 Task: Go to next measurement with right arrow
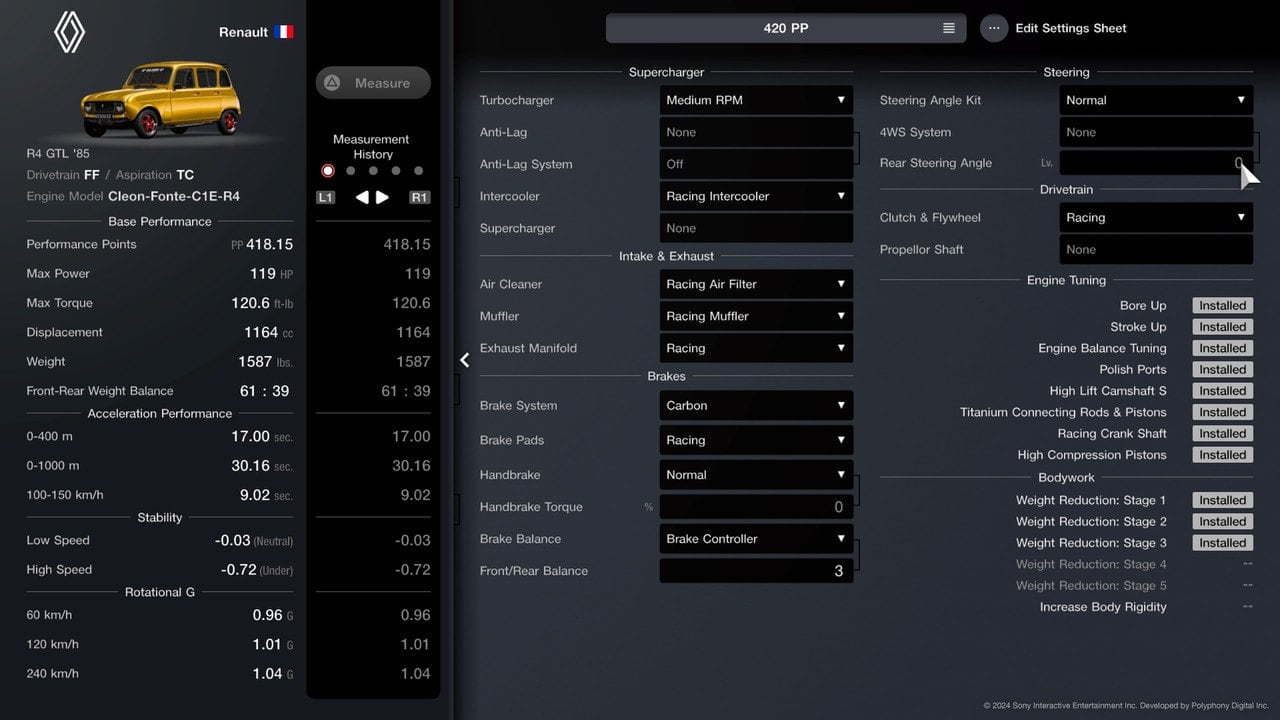pyautogui.click(x=382, y=197)
